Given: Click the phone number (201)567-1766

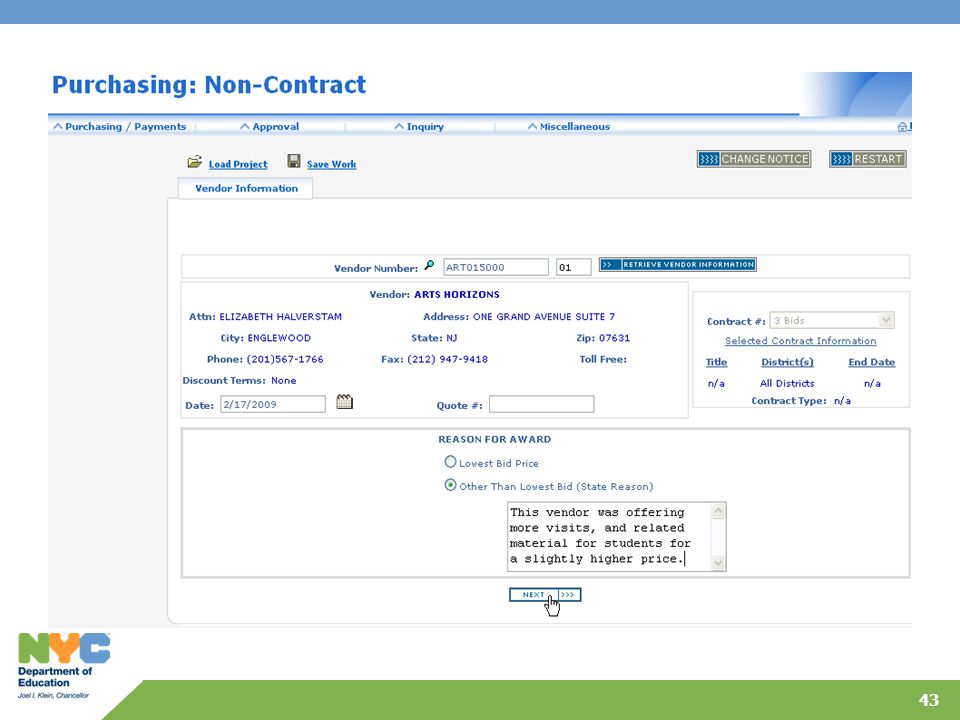Looking at the screenshot, I should tap(285, 359).
